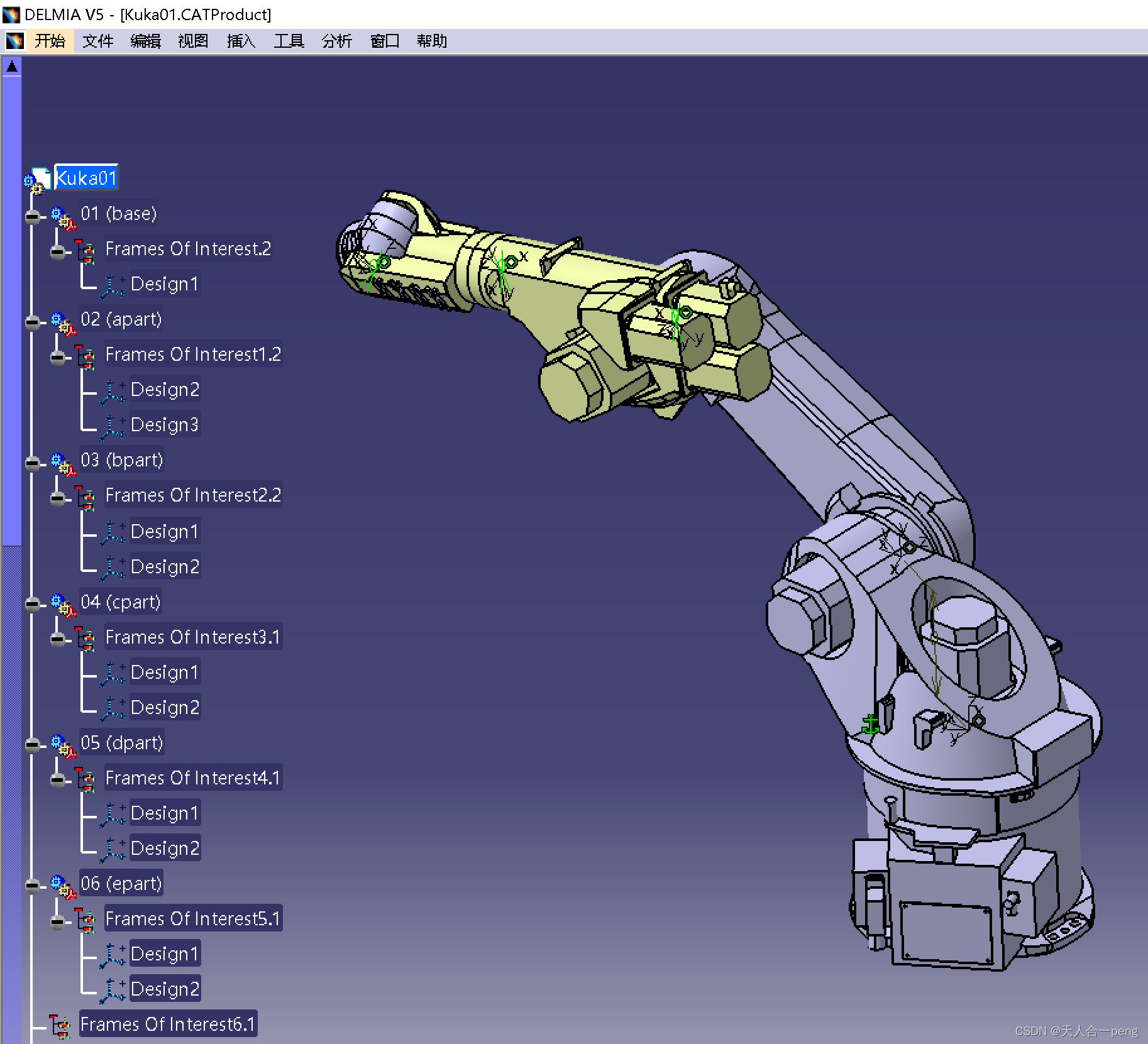
Task: Open the 工具 (Tools) menu
Action: [289, 41]
